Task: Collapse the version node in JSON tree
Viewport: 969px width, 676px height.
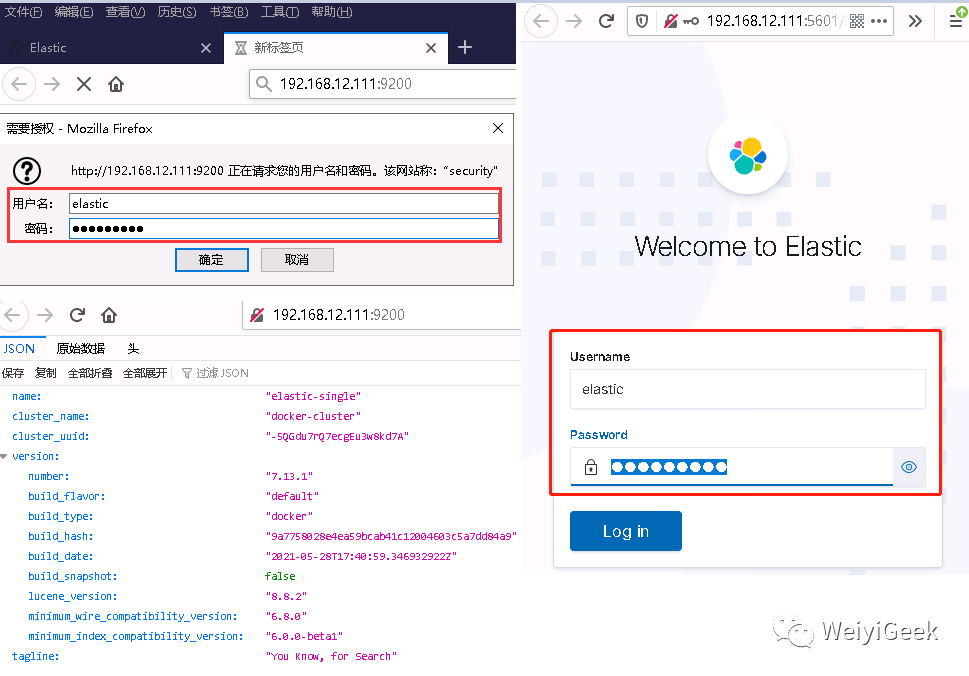Action: click(4, 457)
